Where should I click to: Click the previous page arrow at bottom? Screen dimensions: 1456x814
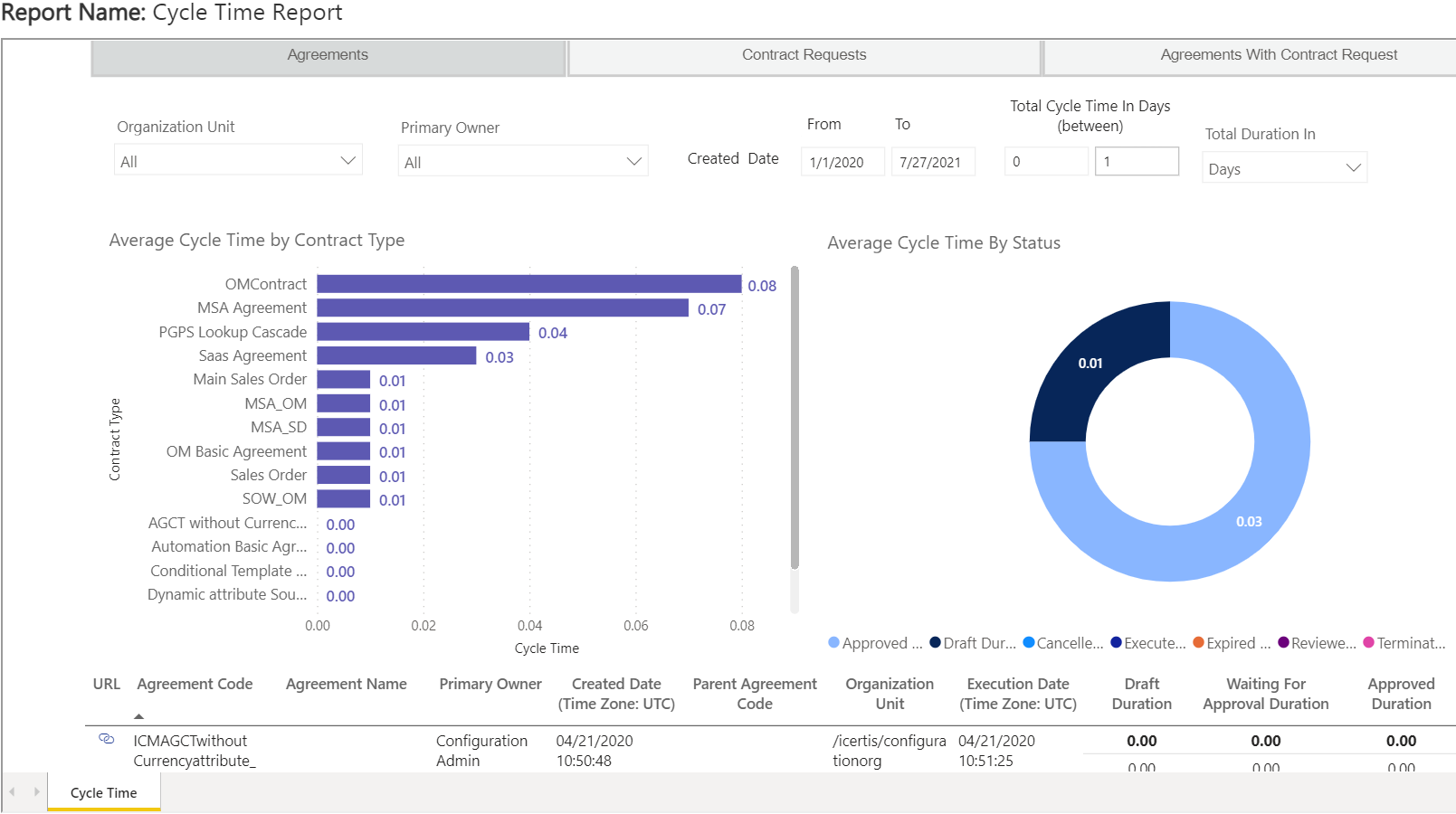click(13, 792)
